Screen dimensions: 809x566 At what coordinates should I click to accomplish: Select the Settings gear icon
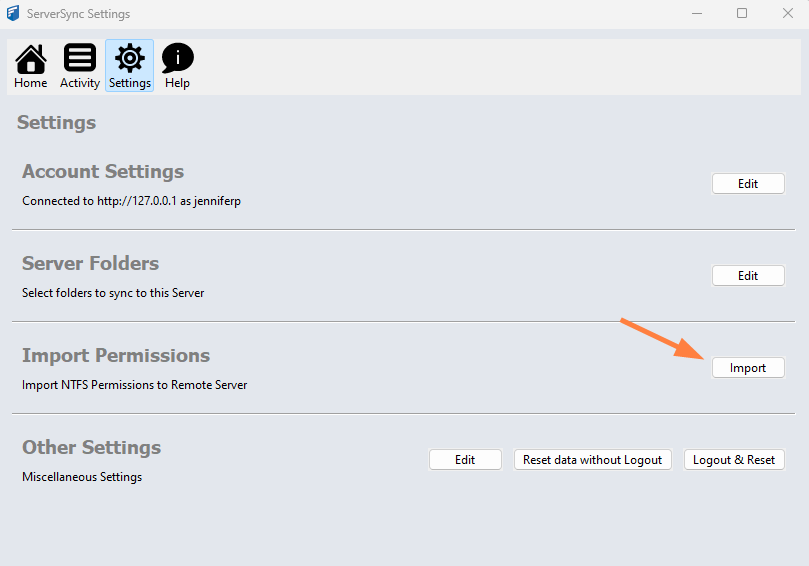click(129, 66)
